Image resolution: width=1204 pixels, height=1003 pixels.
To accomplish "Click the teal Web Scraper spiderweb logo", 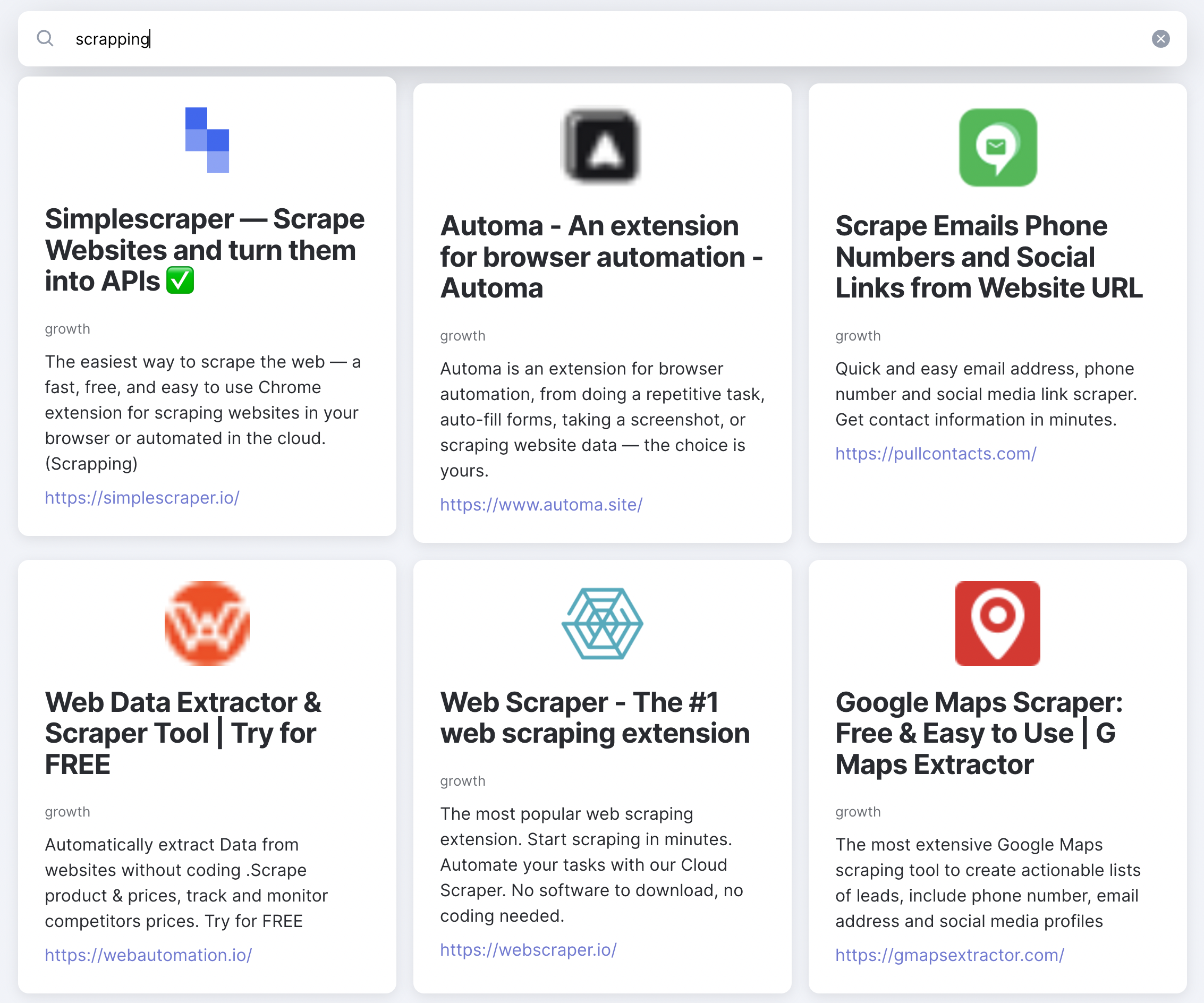I will 602,624.
